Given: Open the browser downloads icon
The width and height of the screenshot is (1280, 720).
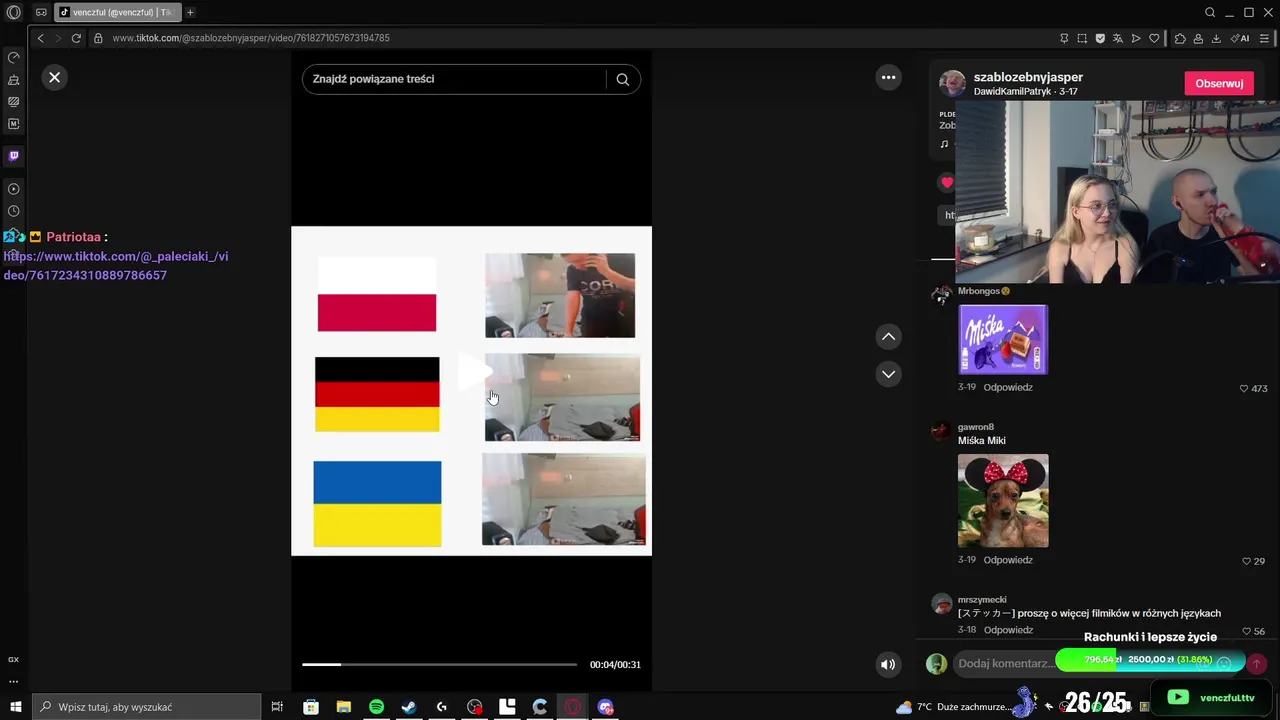Looking at the screenshot, I should (x=1216, y=38).
